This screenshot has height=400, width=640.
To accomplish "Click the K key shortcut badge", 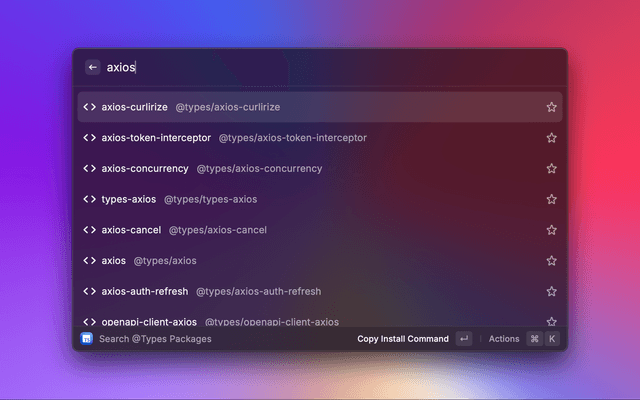I will point(552,339).
